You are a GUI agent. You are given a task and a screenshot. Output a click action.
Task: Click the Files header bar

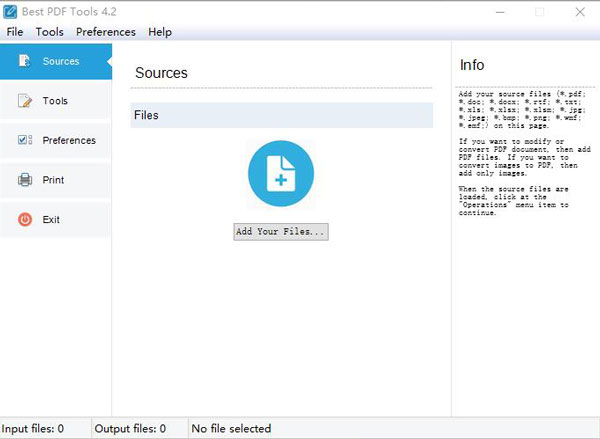(x=282, y=115)
